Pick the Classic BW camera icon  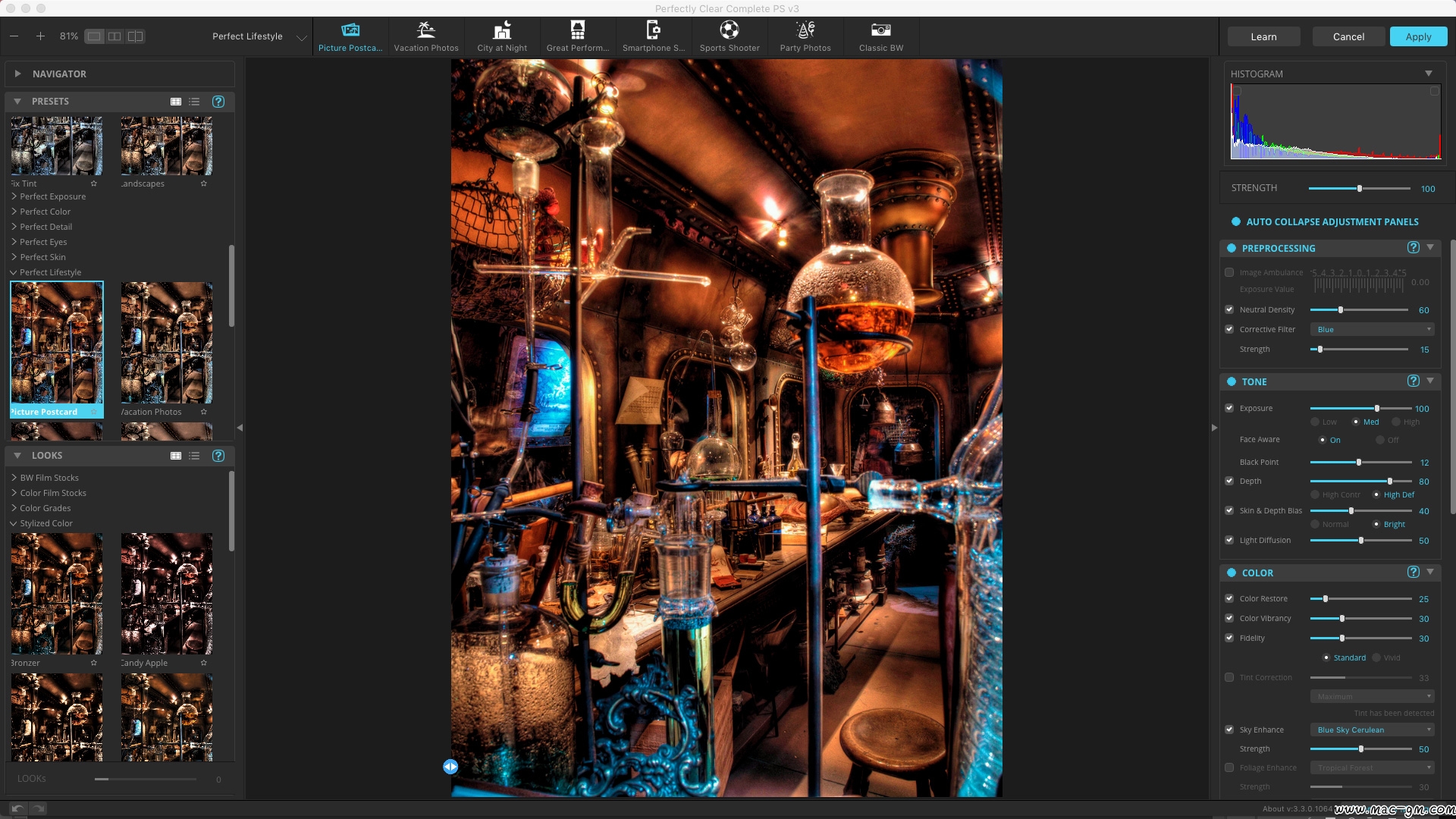tap(880, 30)
